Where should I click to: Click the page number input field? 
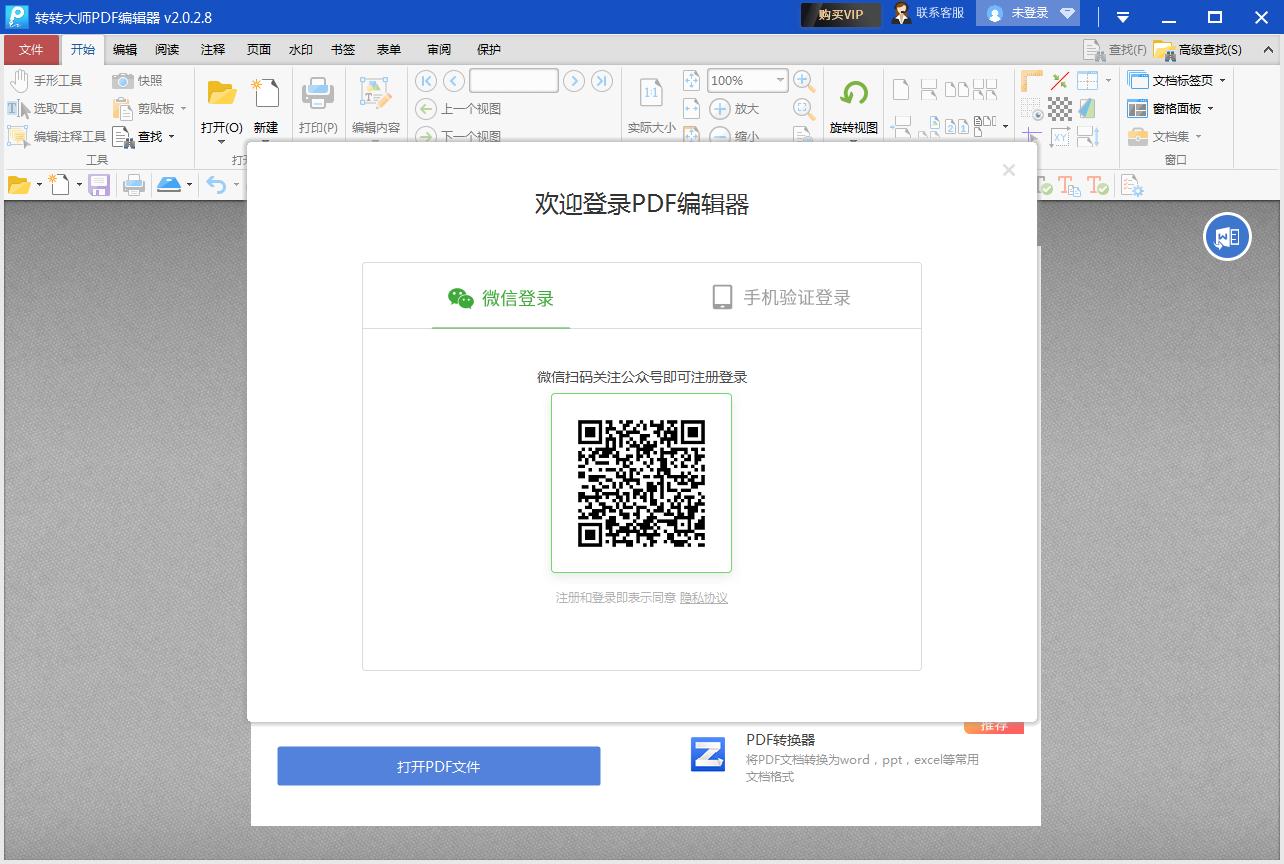coord(514,81)
